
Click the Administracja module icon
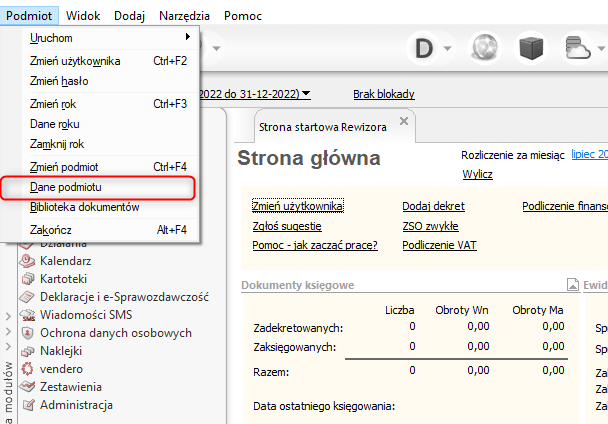27,405
